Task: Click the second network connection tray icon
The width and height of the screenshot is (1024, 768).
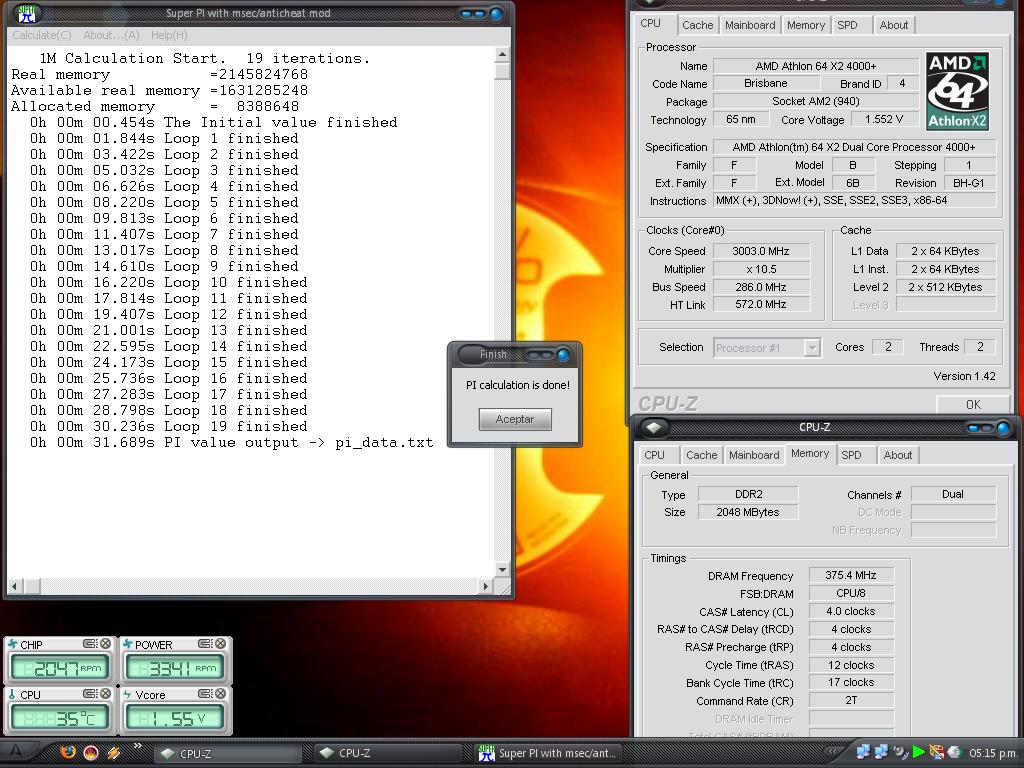Action: pos(882,752)
